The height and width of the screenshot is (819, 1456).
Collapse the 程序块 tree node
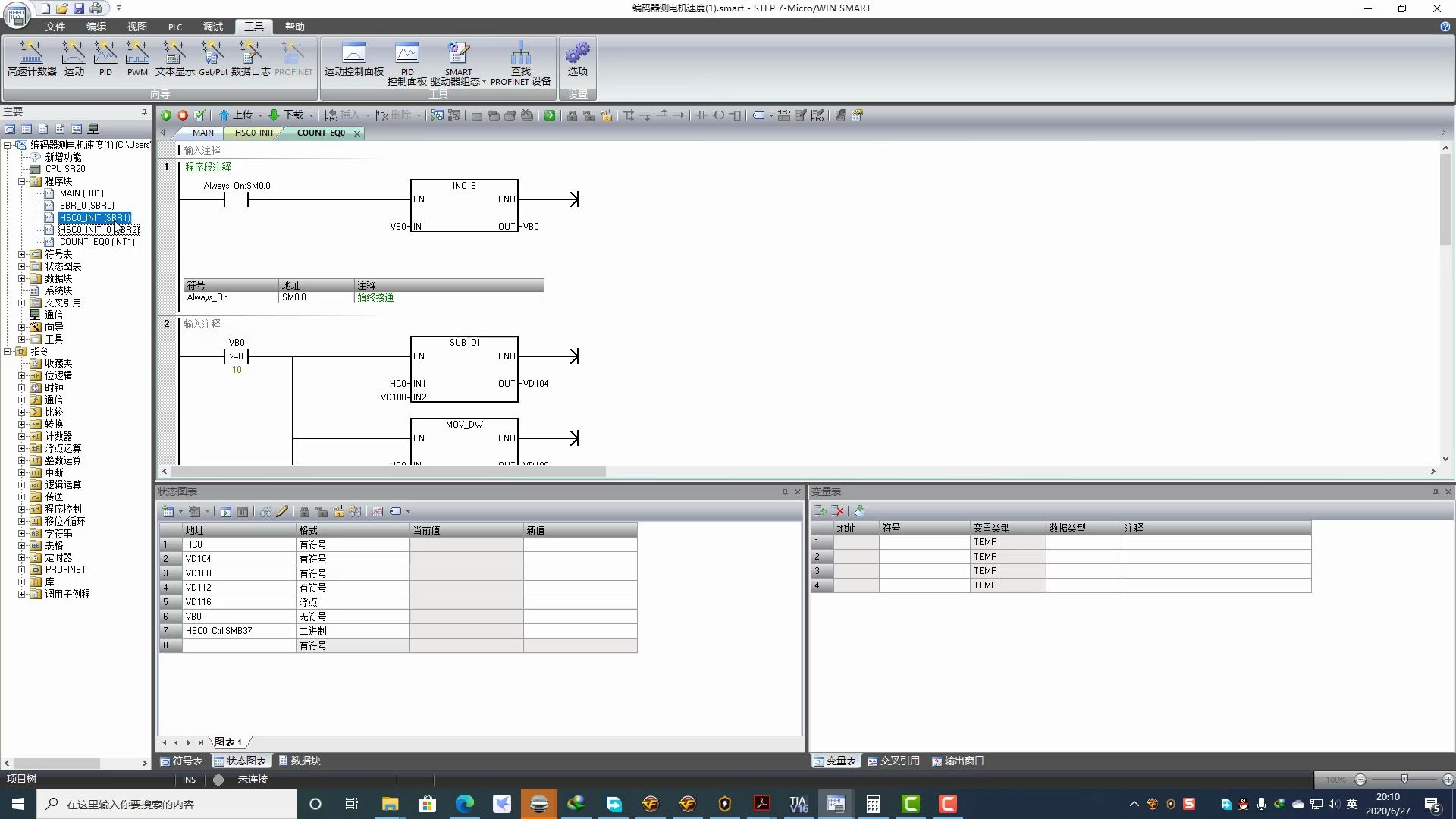tap(22, 181)
